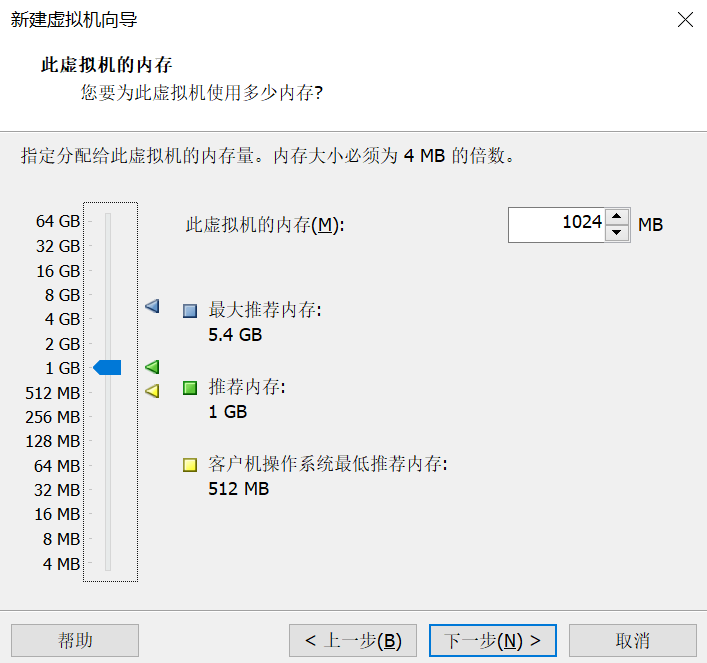Click the green recommended memory marker arrow
The image size is (707, 663).
(152, 367)
